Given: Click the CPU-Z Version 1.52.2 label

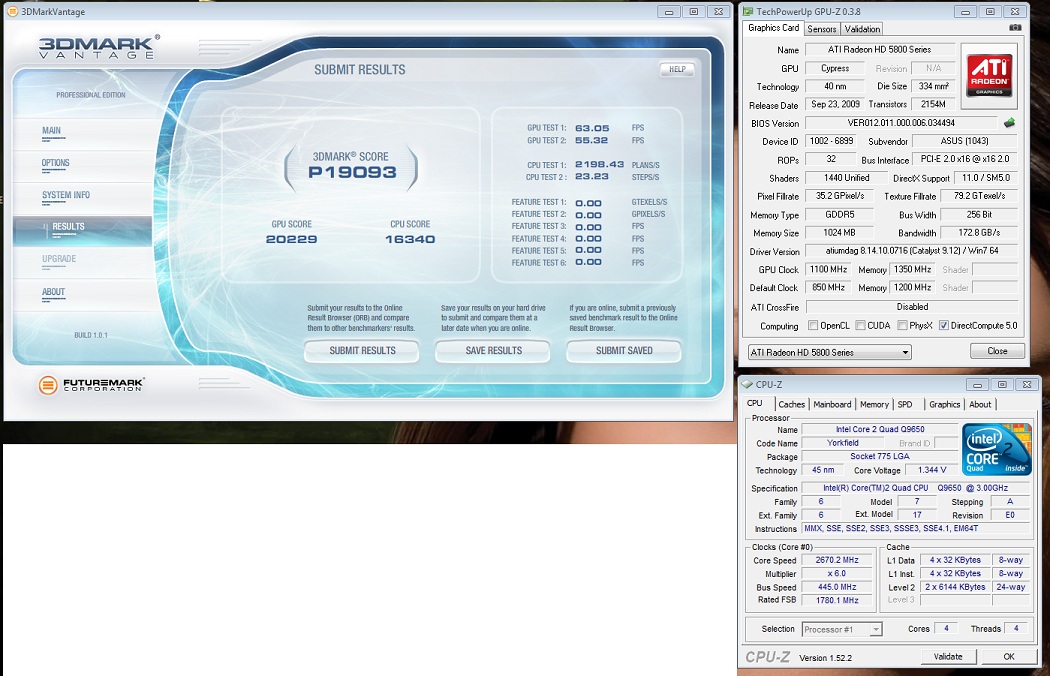Looking at the screenshot, I should tap(826, 658).
